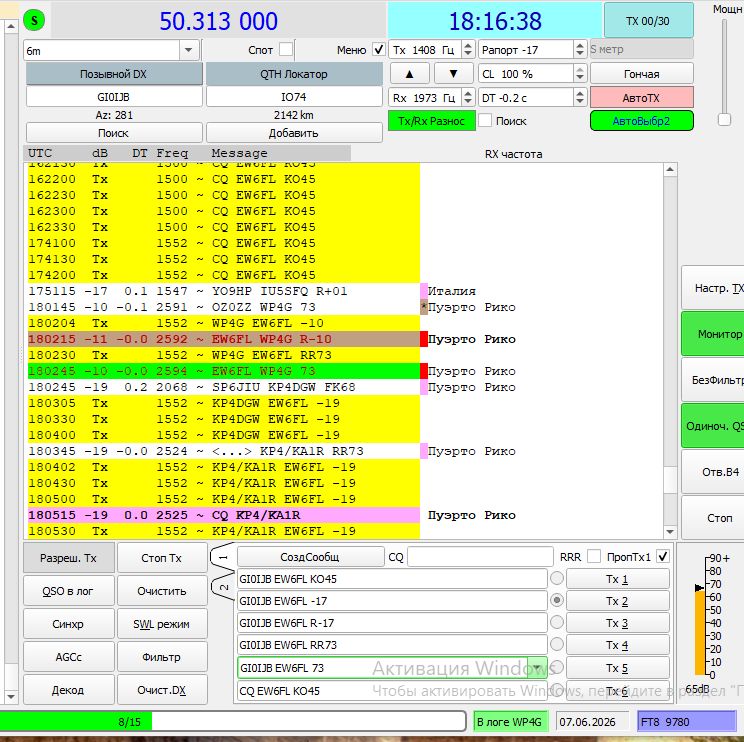Click the green S status indicator

[x=34, y=20]
